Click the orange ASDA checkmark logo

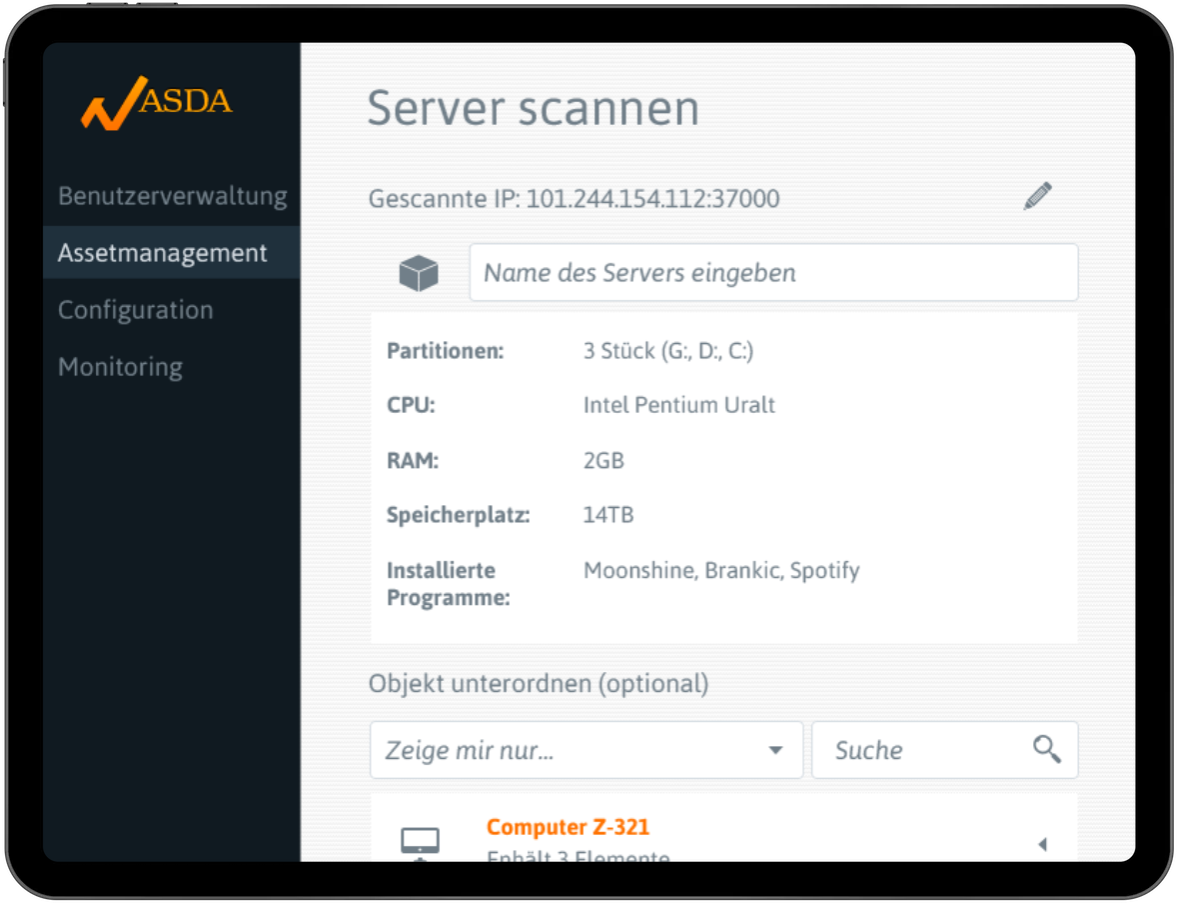click(156, 104)
